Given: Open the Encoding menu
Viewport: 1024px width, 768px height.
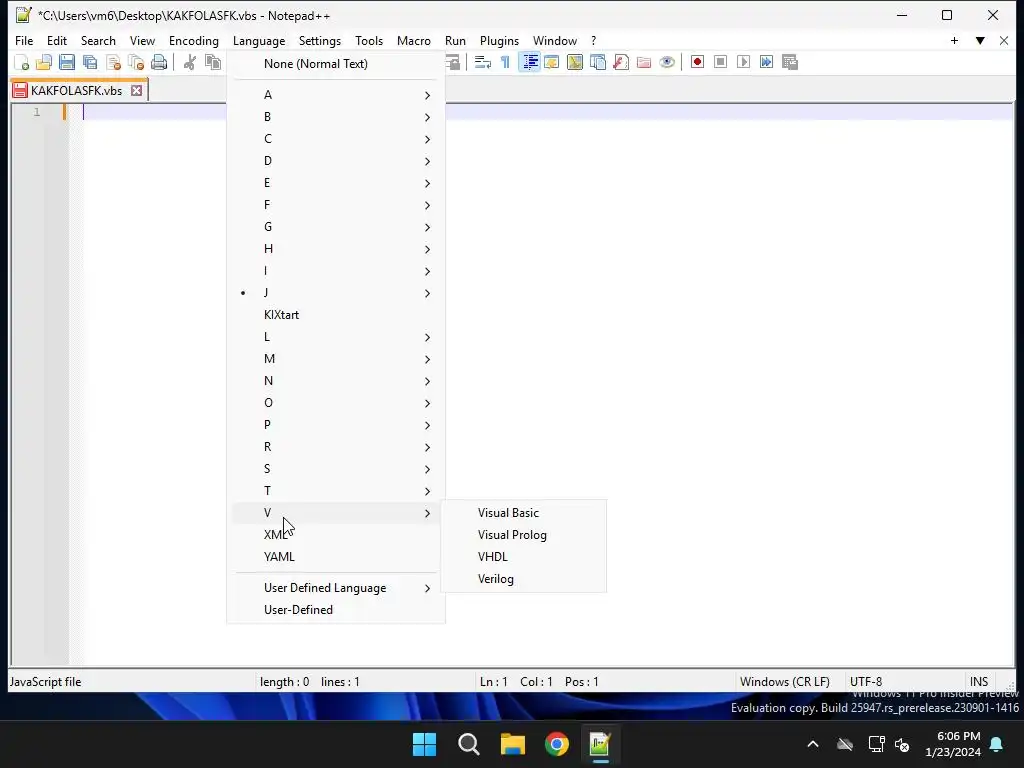Looking at the screenshot, I should [x=194, y=40].
